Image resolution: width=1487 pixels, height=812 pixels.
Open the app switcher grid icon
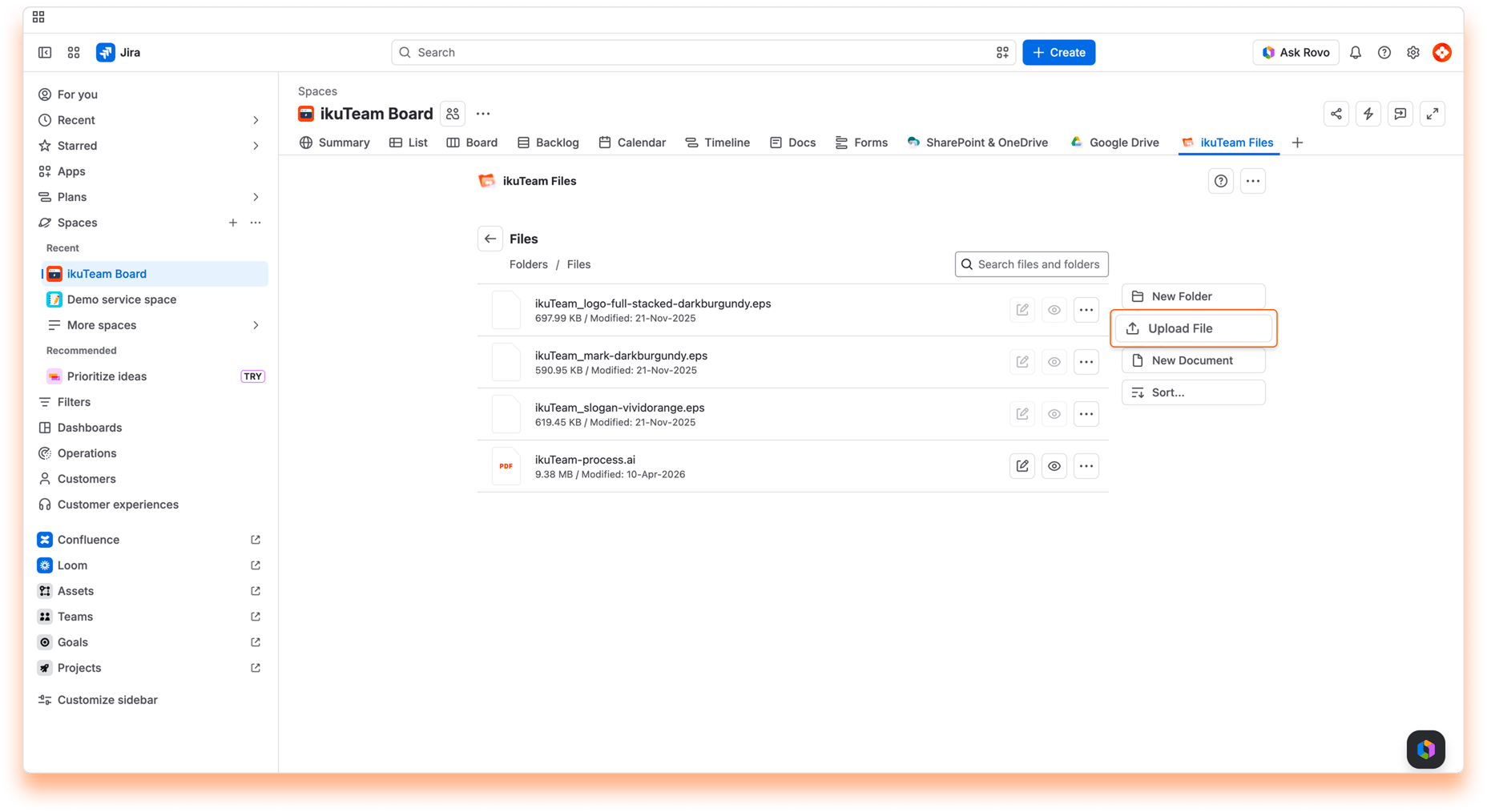pyautogui.click(x=74, y=52)
